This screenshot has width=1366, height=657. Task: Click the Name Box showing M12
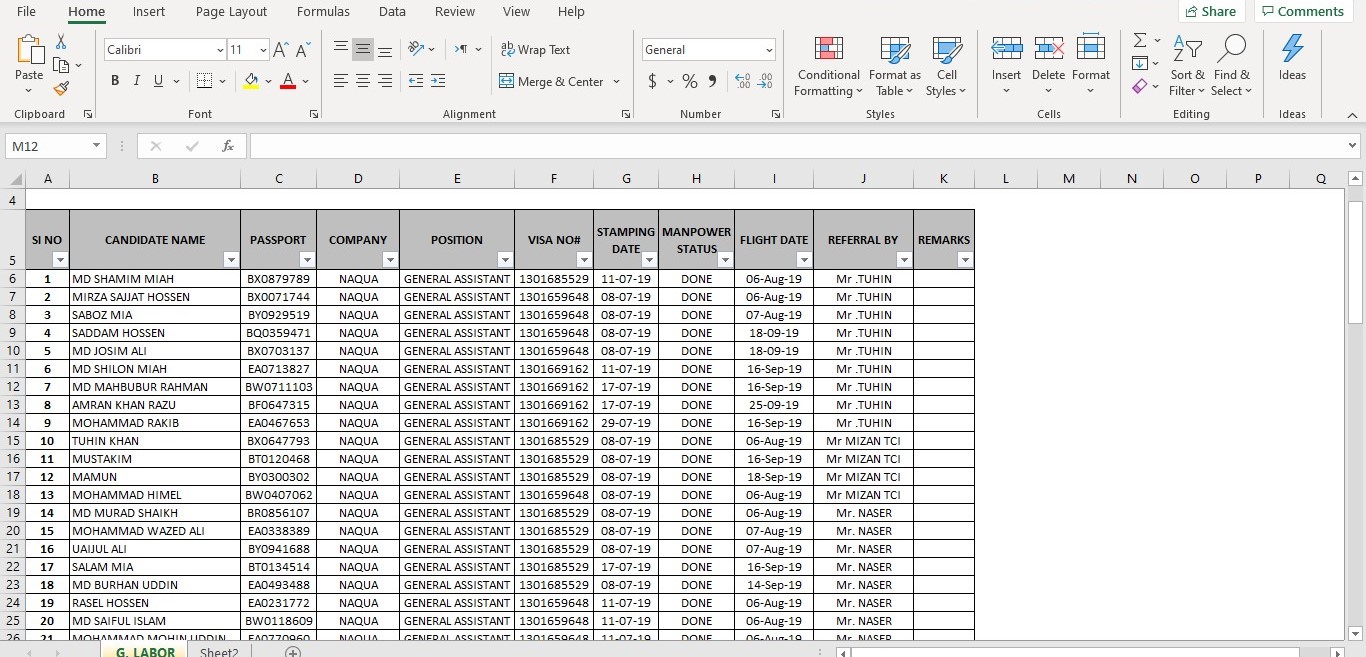click(x=48, y=146)
